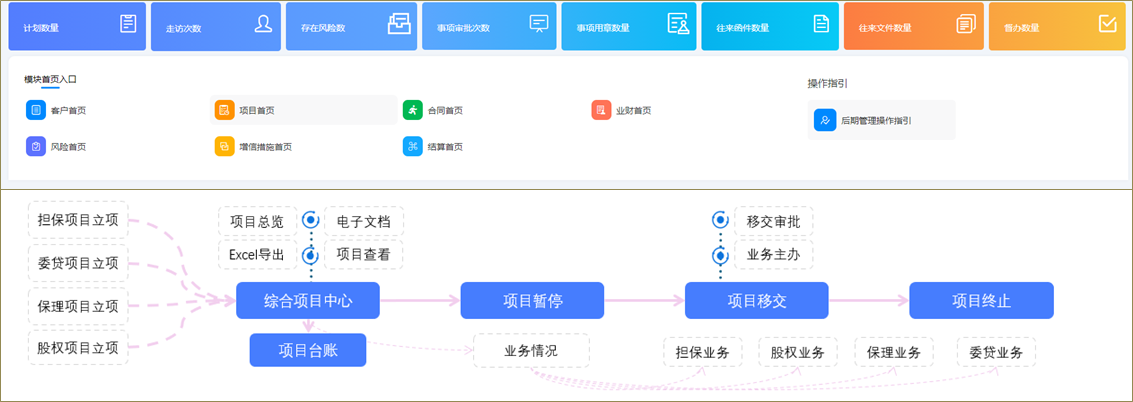The width and height of the screenshot is (1133, 402).
Task: Open 业财首页 via its red icon
Action: coord(600,110)
